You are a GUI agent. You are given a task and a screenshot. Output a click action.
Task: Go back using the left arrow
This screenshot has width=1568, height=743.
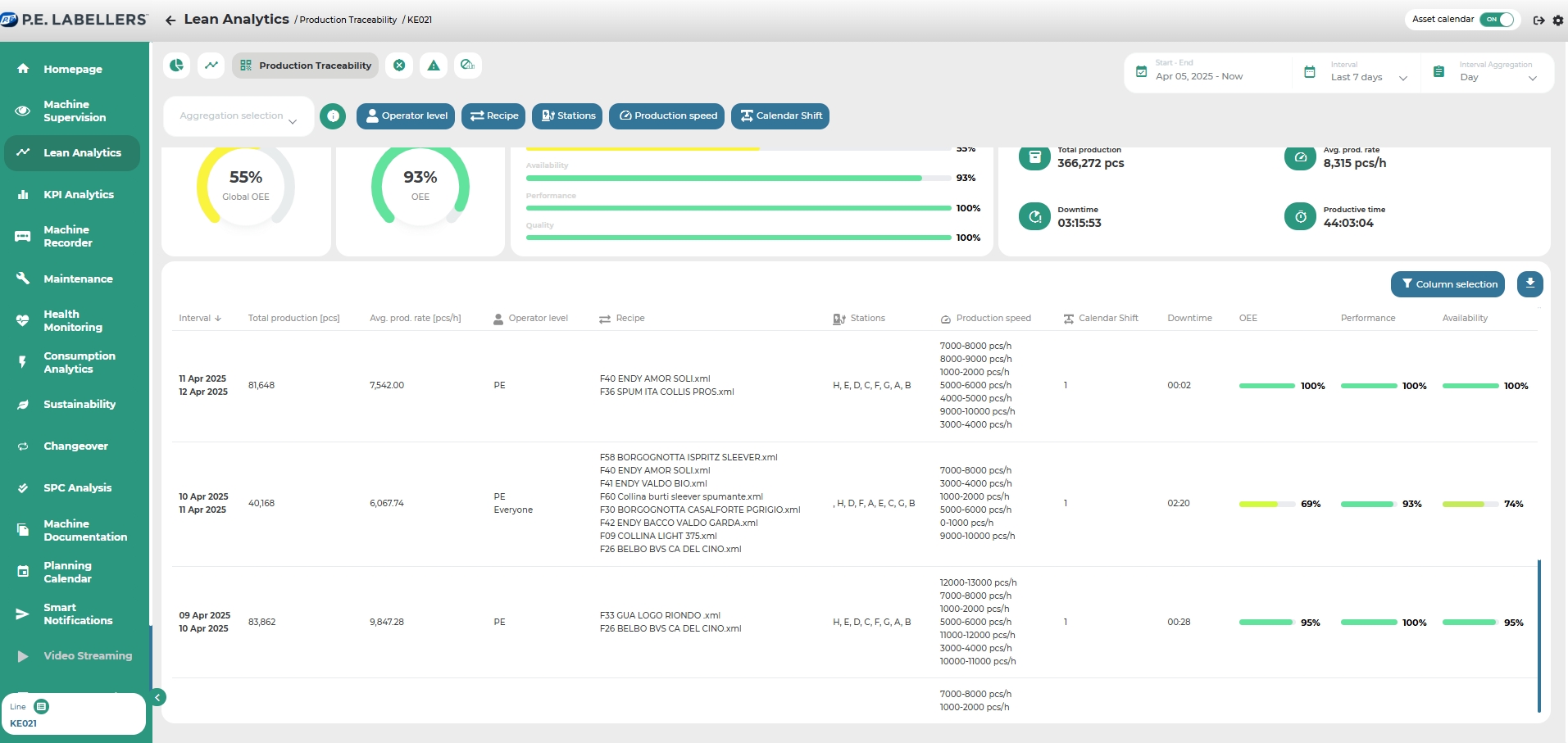[x=170, y=20]
